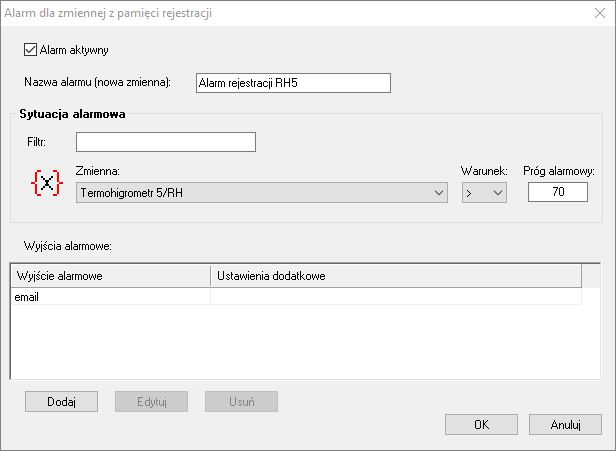Screen dimensions: 616x451
Task: Click the Dodaj button
Action: point(61,402)
